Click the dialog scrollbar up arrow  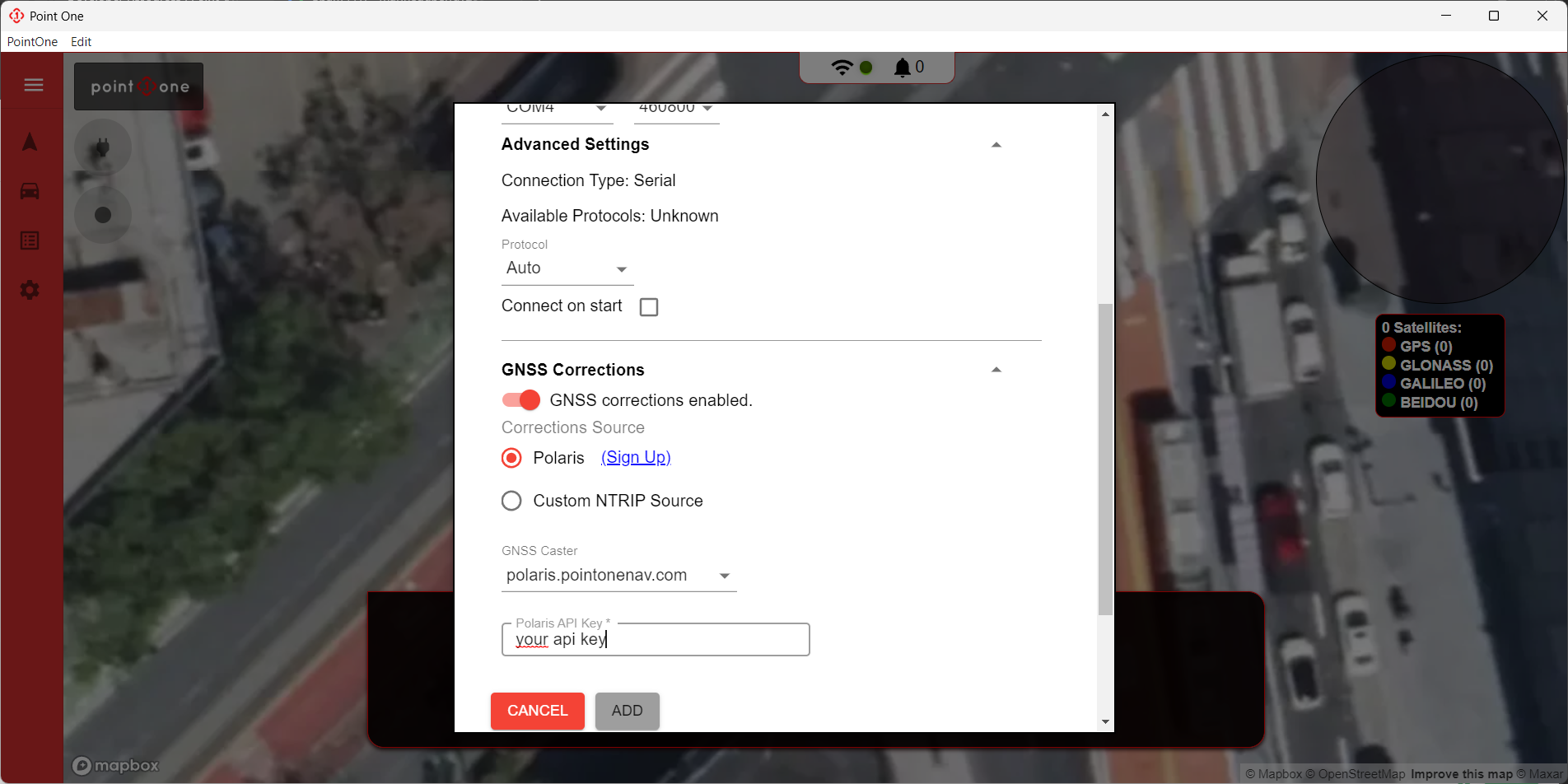tap(1105, 114)
